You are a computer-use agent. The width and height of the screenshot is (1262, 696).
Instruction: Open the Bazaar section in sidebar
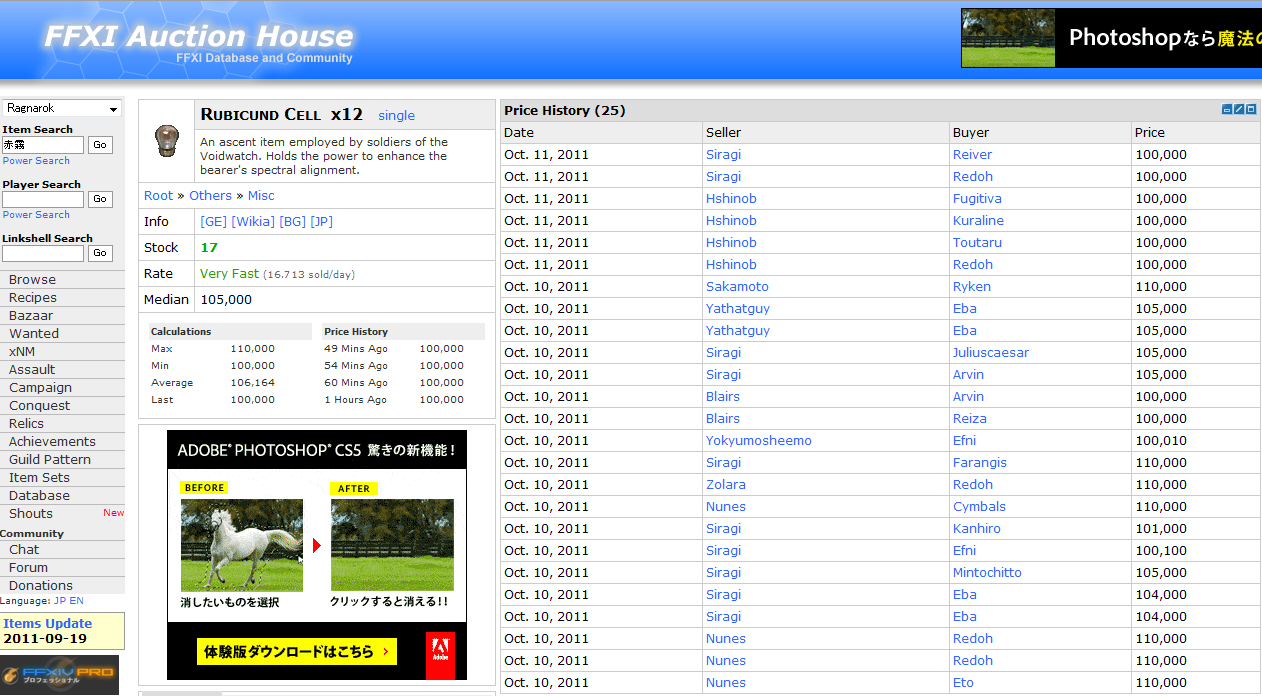pos(31,316)
